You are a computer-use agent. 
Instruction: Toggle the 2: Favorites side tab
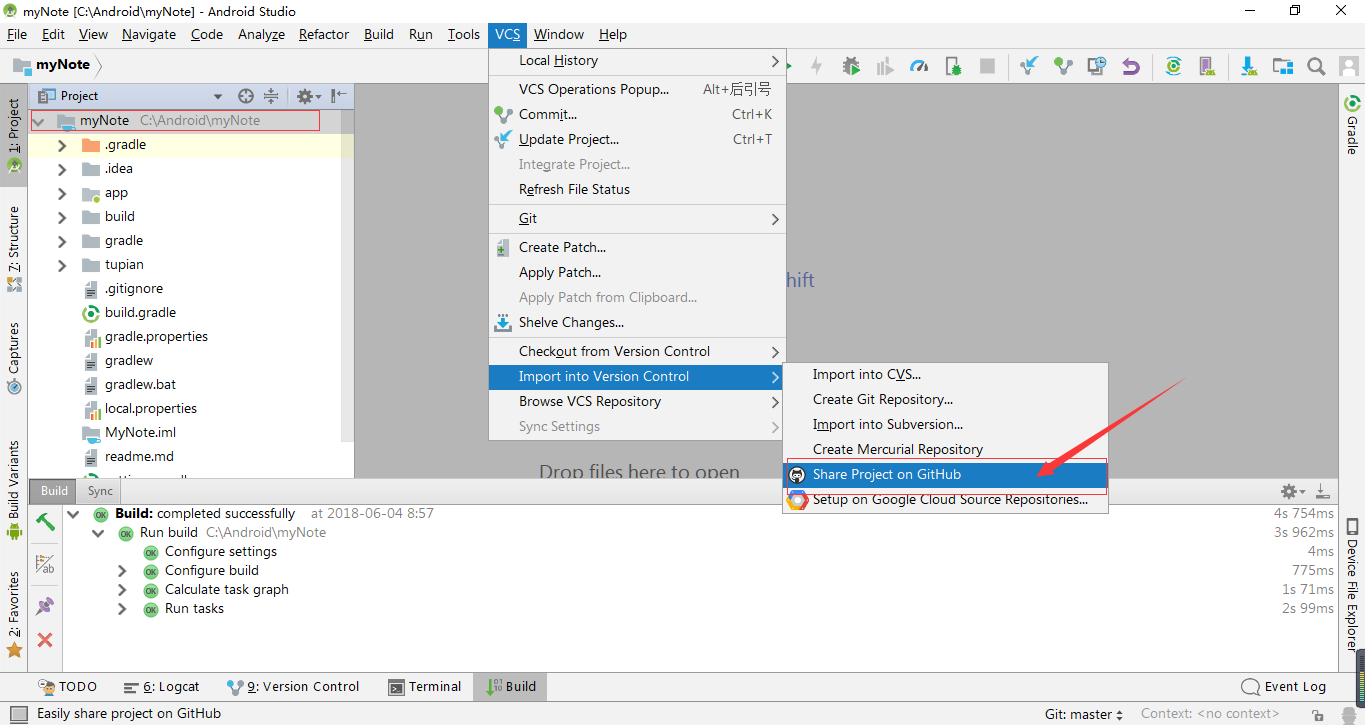click(x=14, y=614)
